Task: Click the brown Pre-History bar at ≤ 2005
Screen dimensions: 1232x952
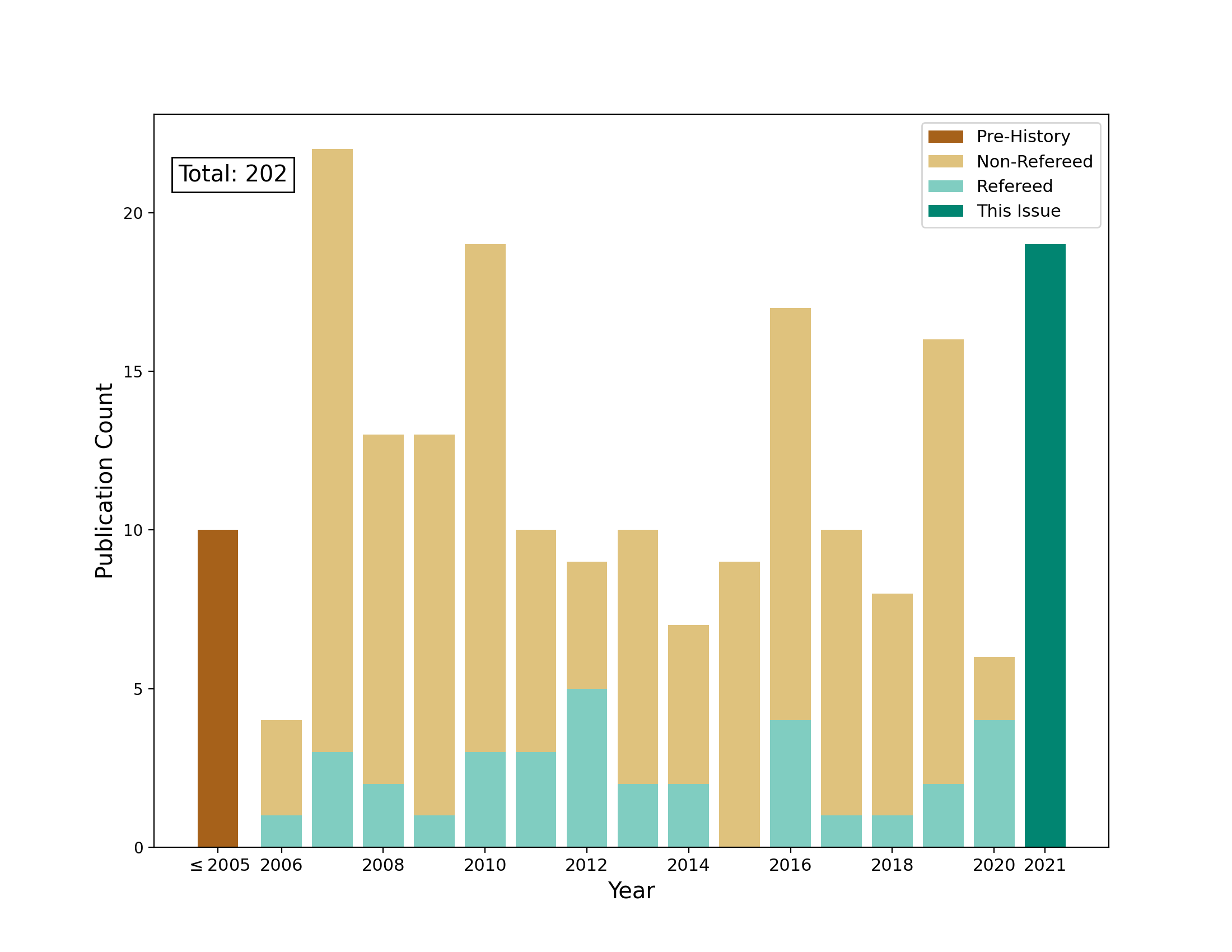Action: click(218, 689)
